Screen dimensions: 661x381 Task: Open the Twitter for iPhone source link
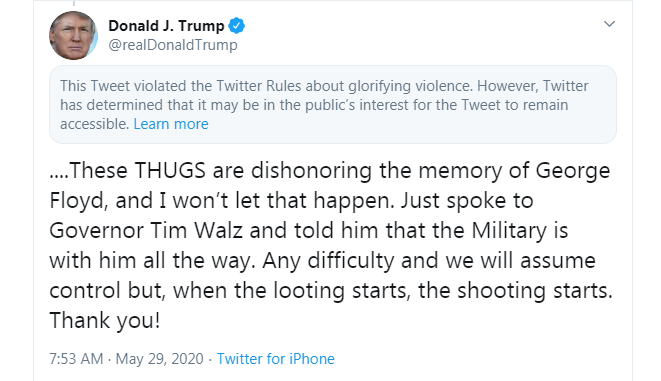(276, 359)
